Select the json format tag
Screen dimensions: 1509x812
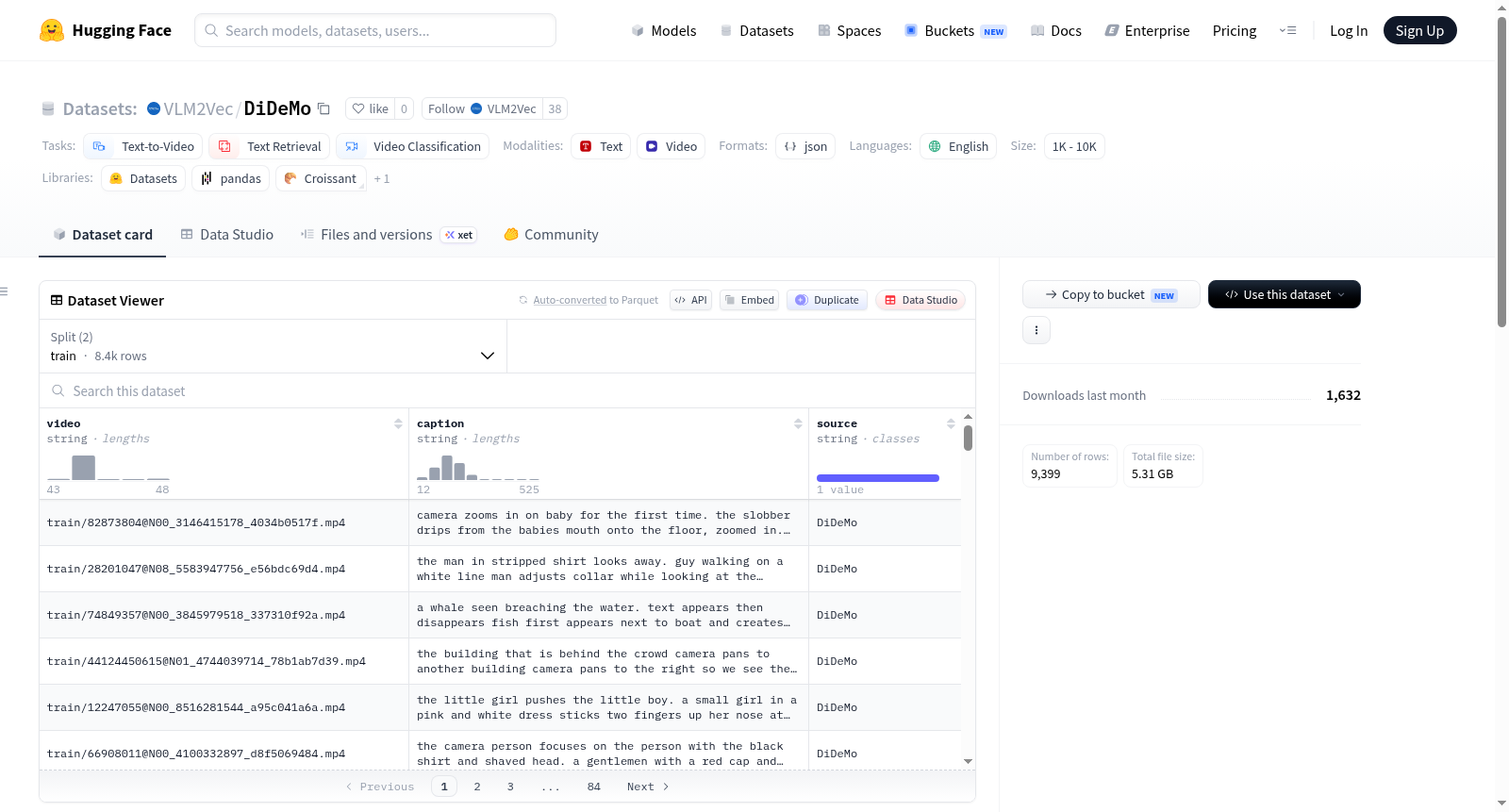[805, 146]
